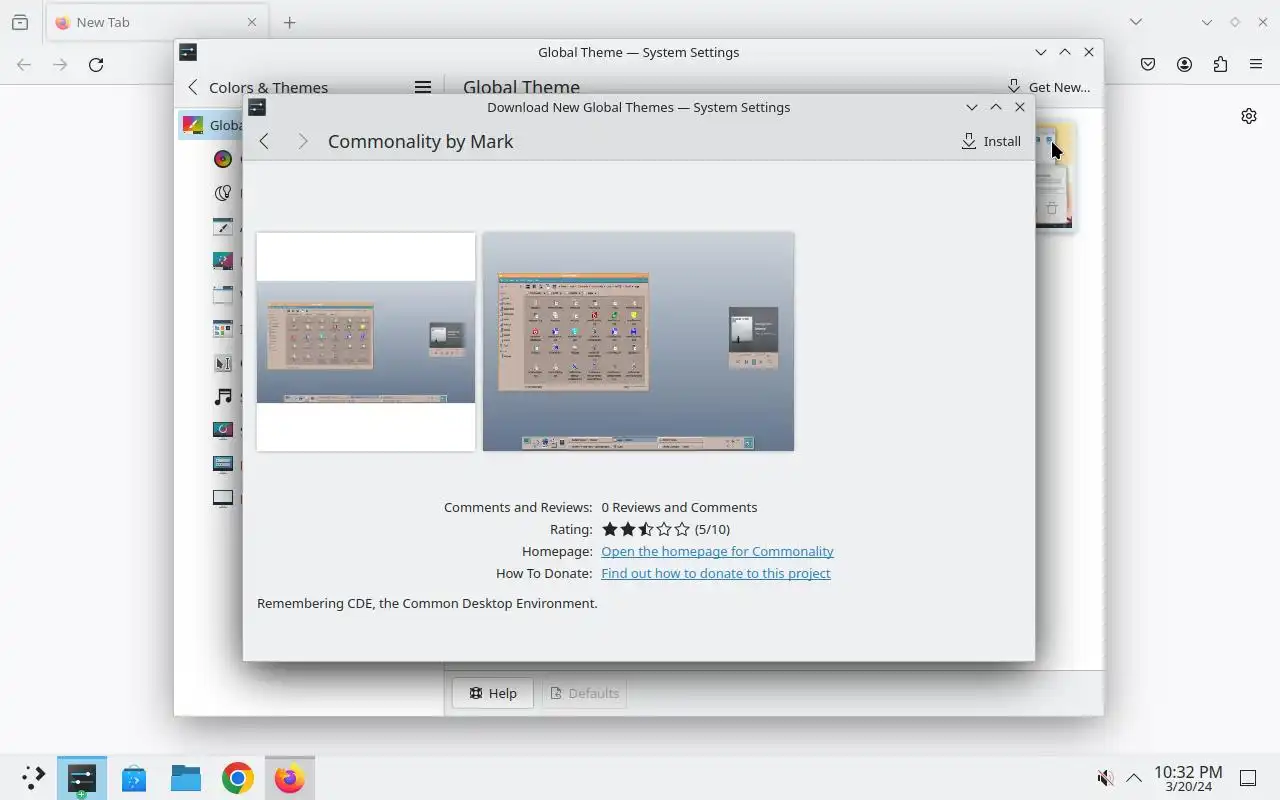The height and width of the screenshot is (800, 1280).
Task: Click muted volume tray icon
Action: [x=1105, y=778]
